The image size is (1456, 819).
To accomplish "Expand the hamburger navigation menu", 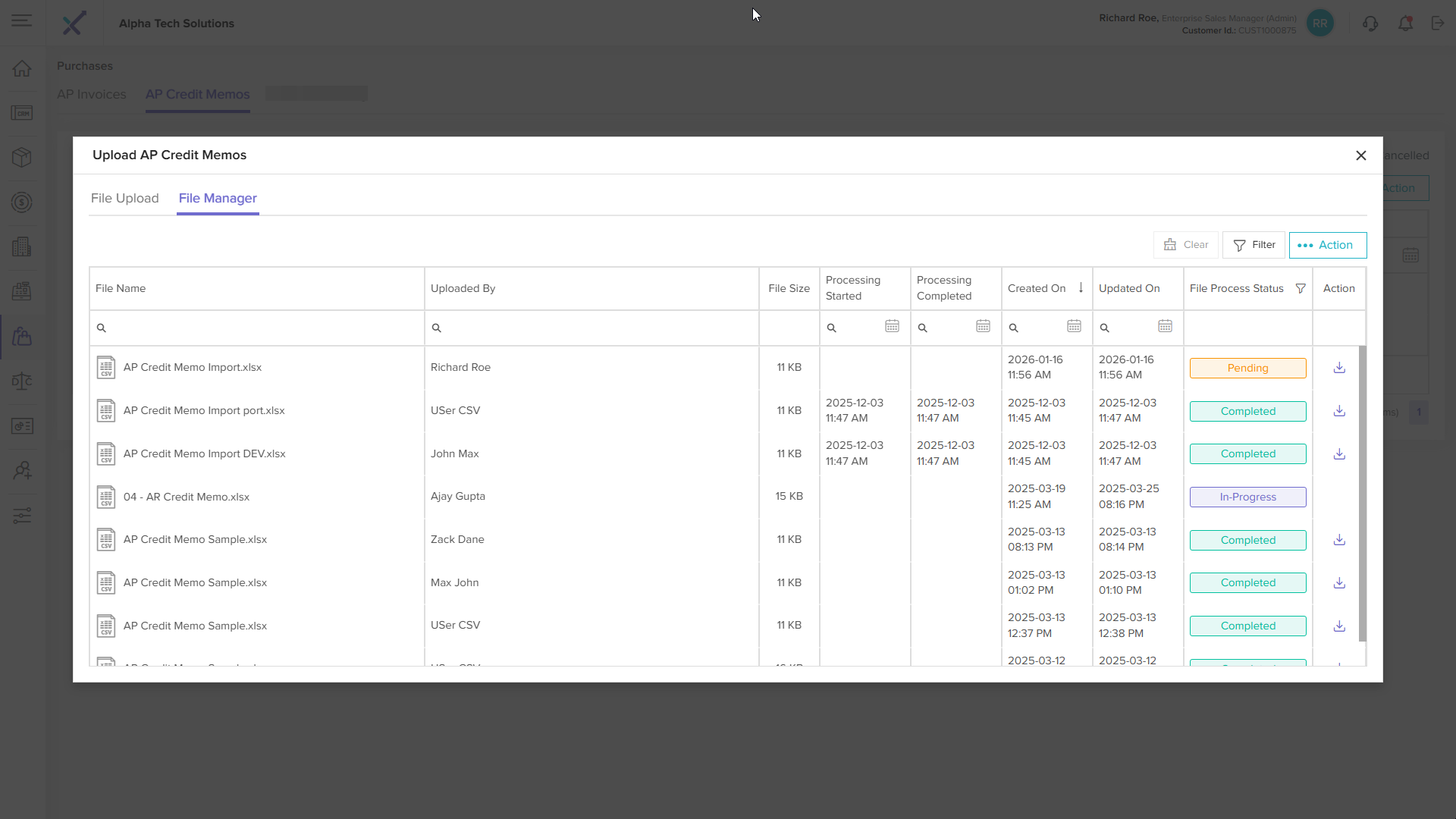I will tap(22, 20).
